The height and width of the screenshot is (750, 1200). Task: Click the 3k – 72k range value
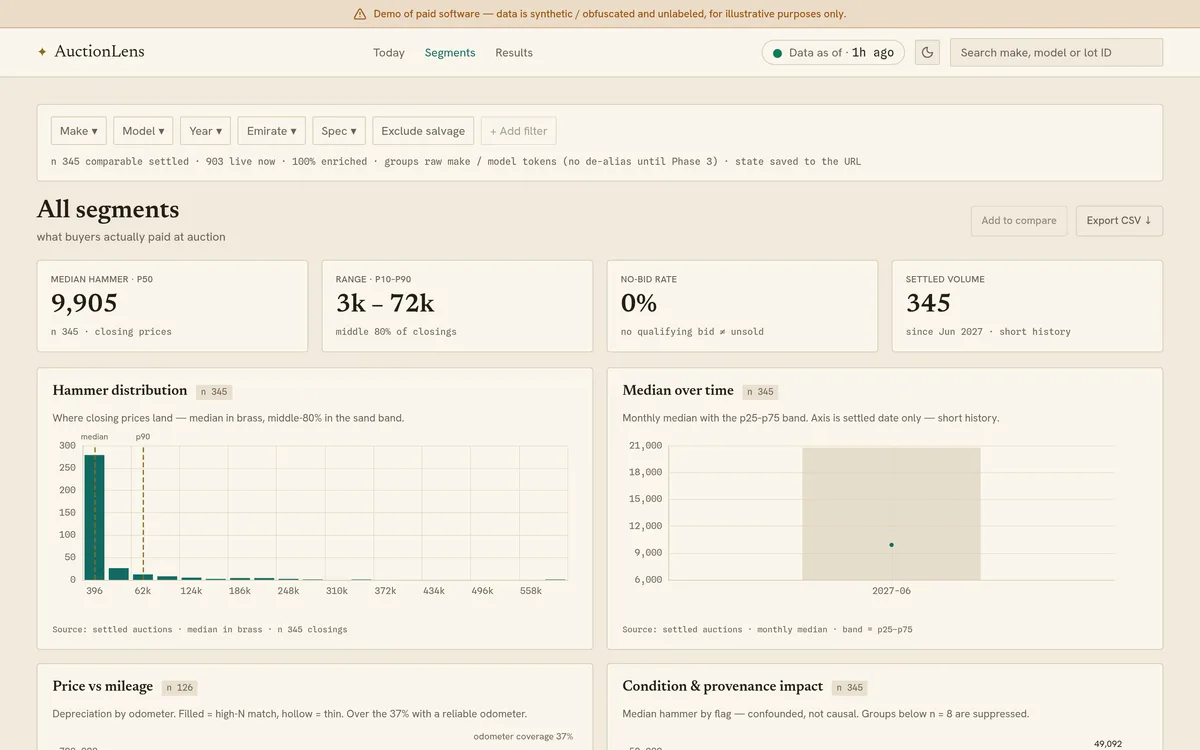click(x=385, y=303)
